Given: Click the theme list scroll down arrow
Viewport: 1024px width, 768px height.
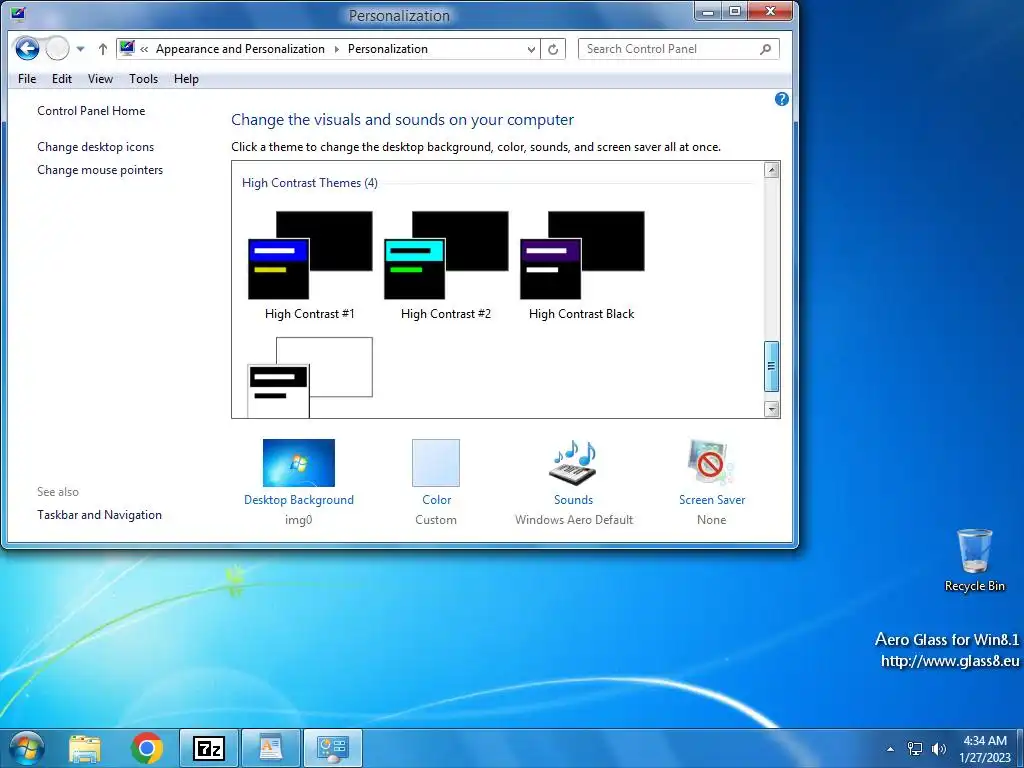Looking at the screenshot, I should (771, 409).
